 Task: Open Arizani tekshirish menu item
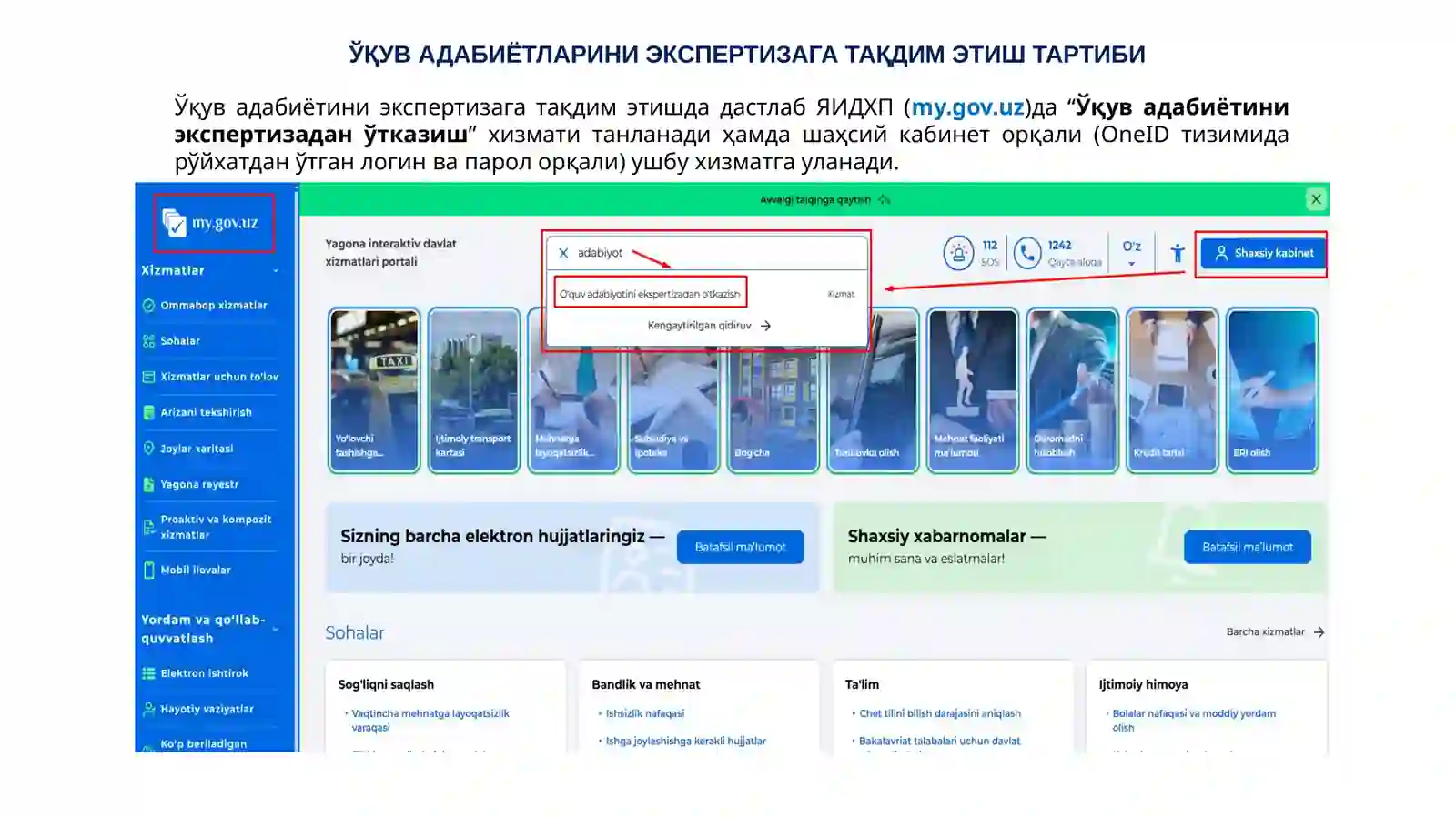pyautogui.click(x=207, y=412)
